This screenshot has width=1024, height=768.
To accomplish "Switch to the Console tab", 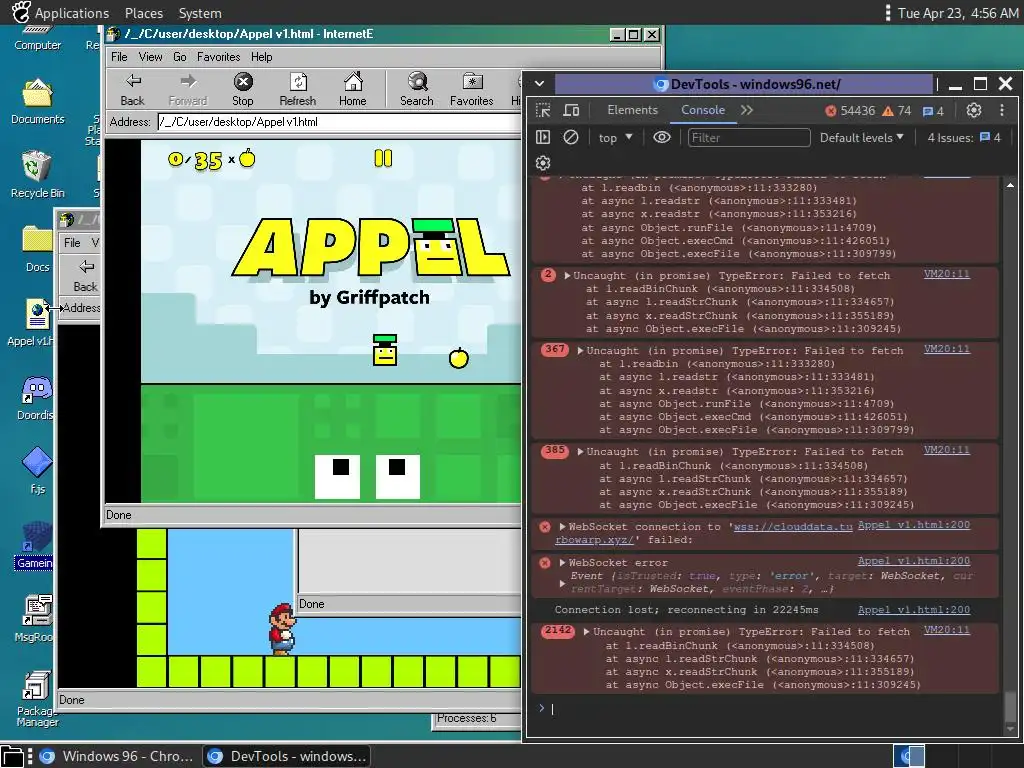I will point(703,110).
